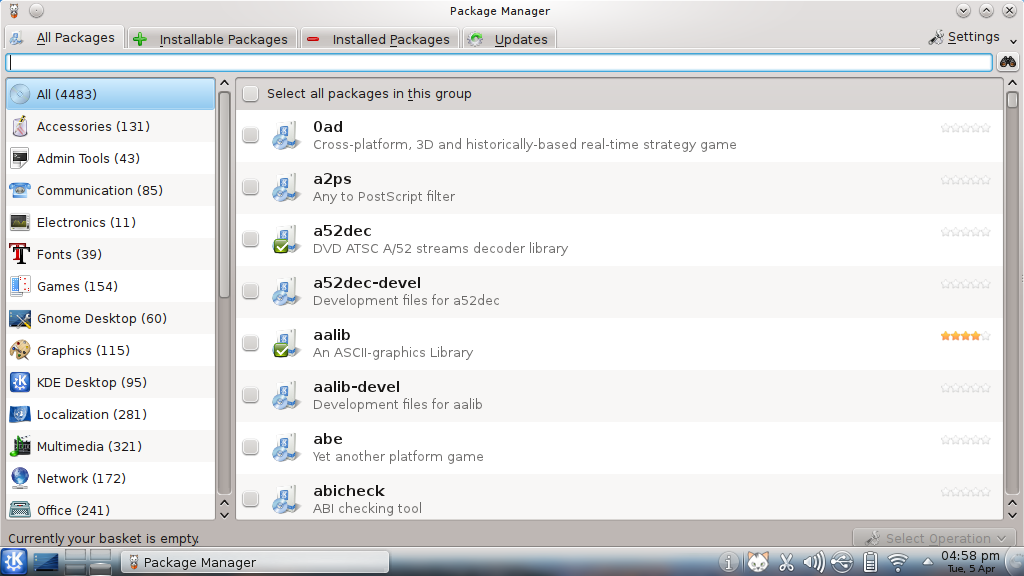
Task: Select the All (4483) category
Action: (110, 94)
